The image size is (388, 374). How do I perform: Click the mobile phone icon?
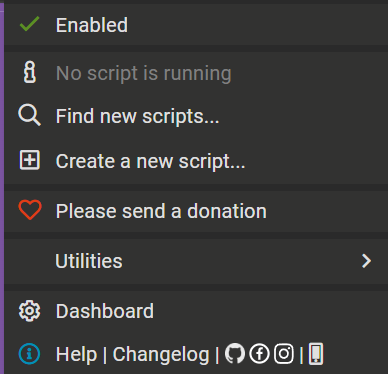pos(316,354)
